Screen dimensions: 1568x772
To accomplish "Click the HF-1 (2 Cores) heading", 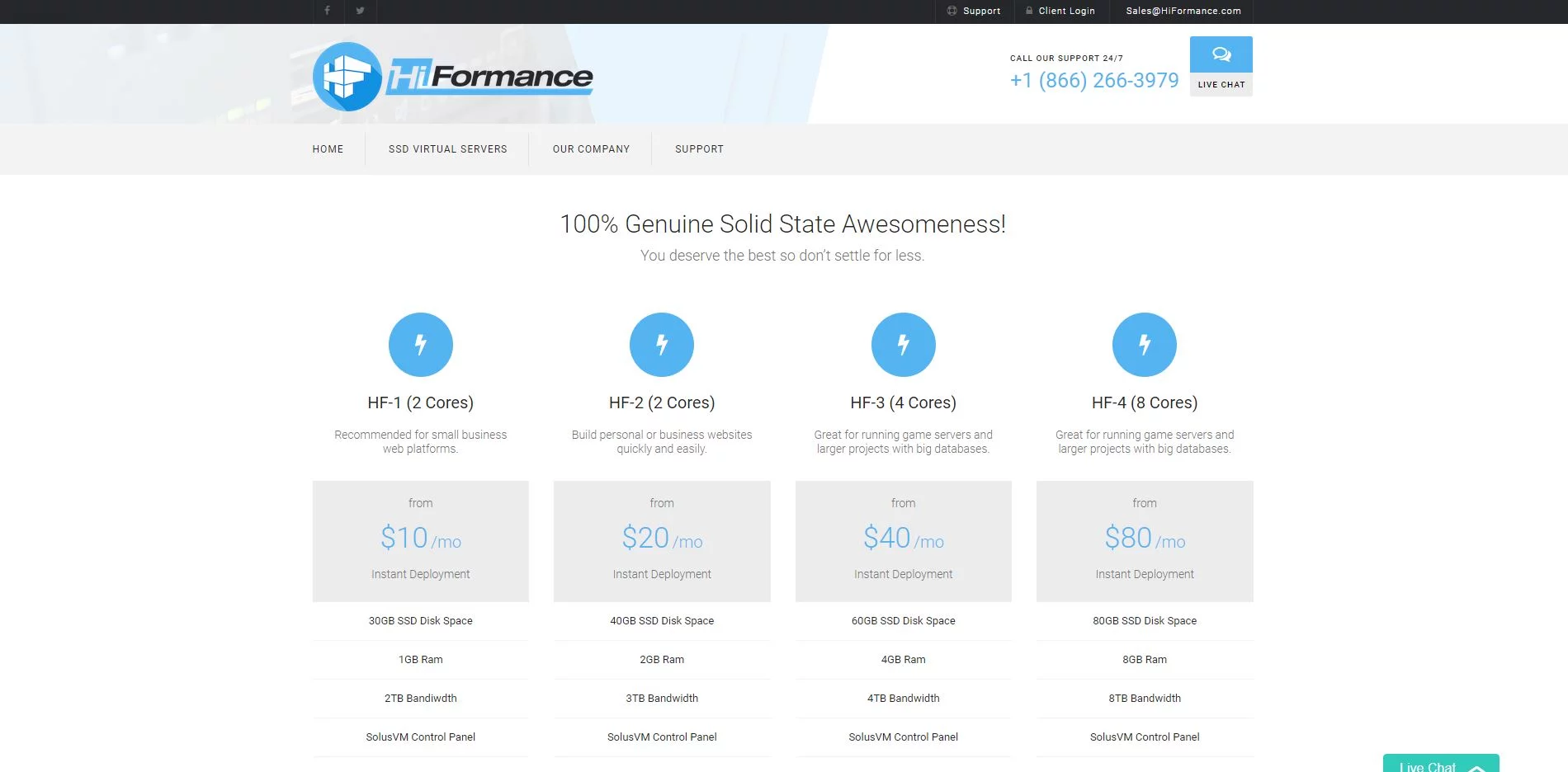I will (421, 402).
